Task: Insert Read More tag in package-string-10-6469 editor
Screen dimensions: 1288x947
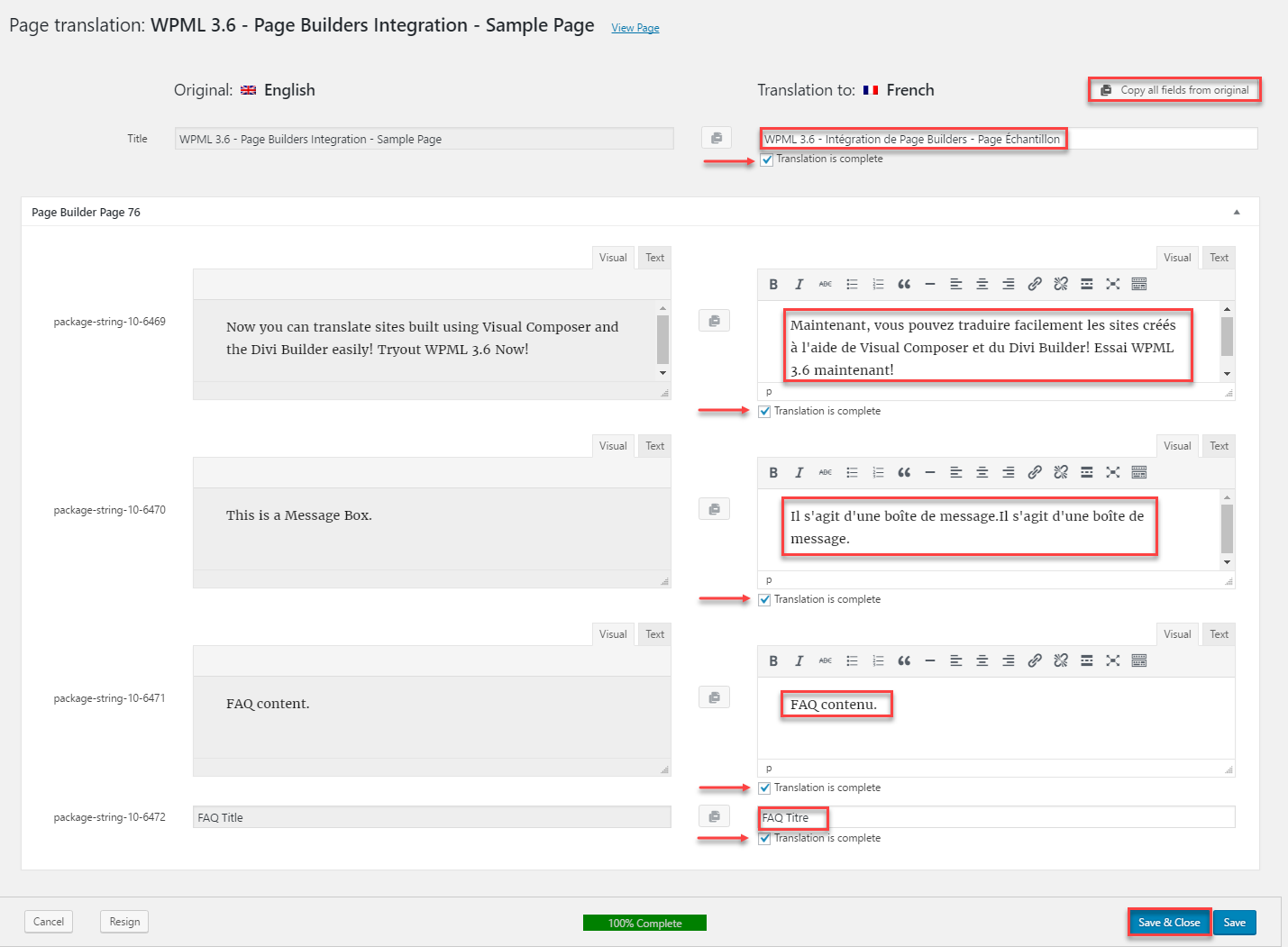Action: [x=1087, y=284]
